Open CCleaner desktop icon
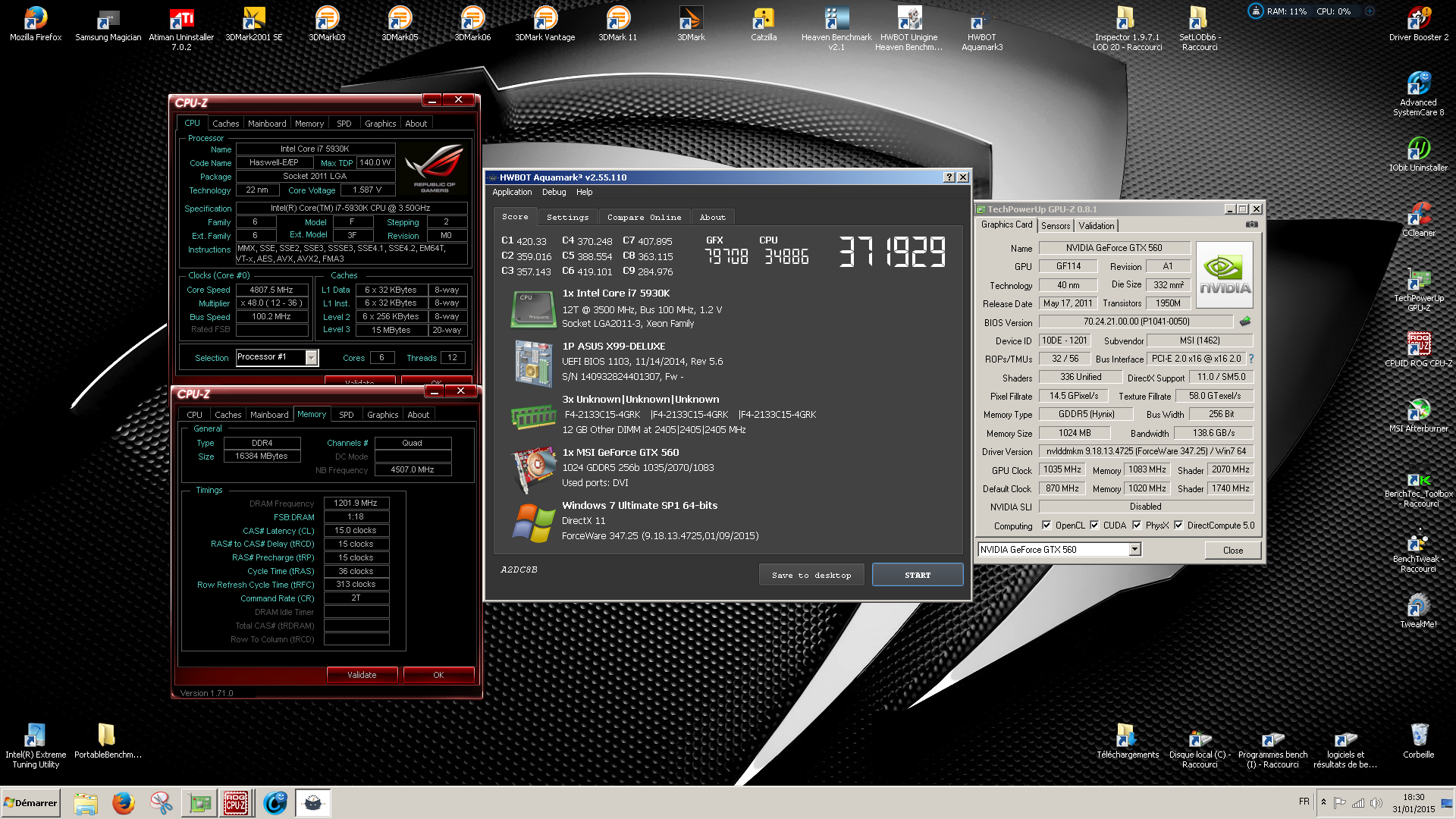This screenshot has height=819, width=1456. (x=1419, y=219)
